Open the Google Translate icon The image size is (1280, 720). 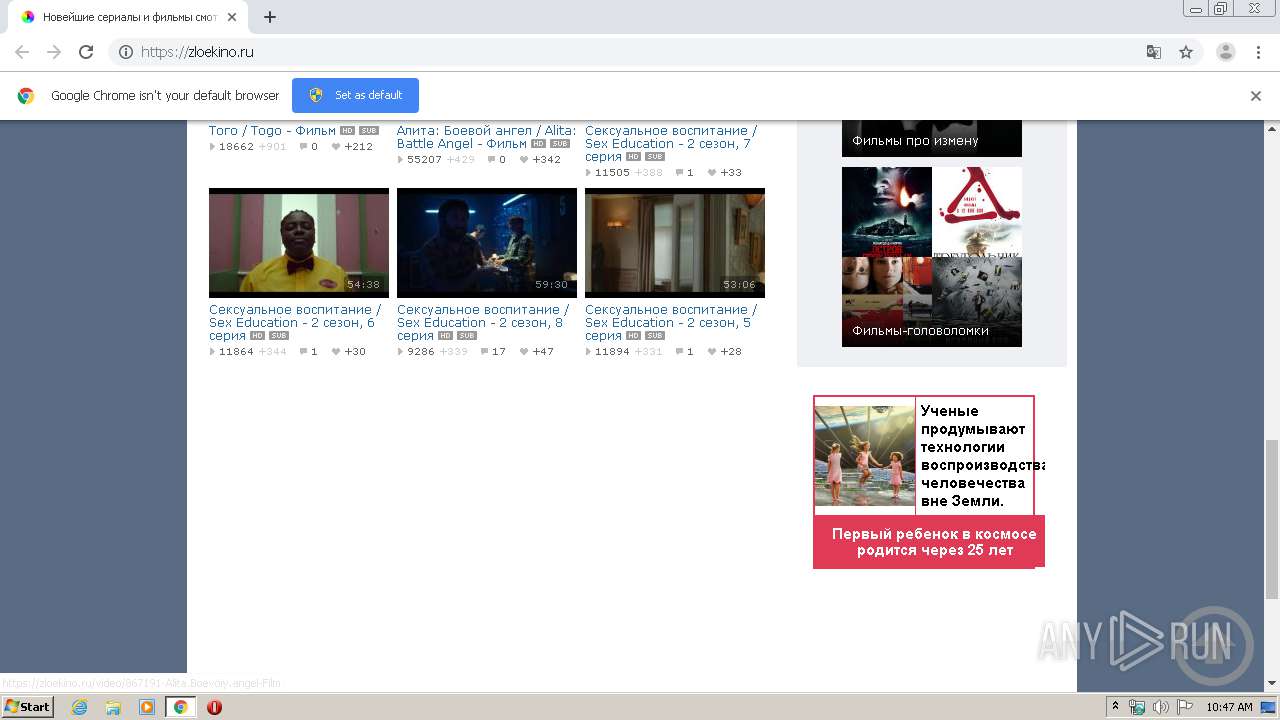(1153, 52)
